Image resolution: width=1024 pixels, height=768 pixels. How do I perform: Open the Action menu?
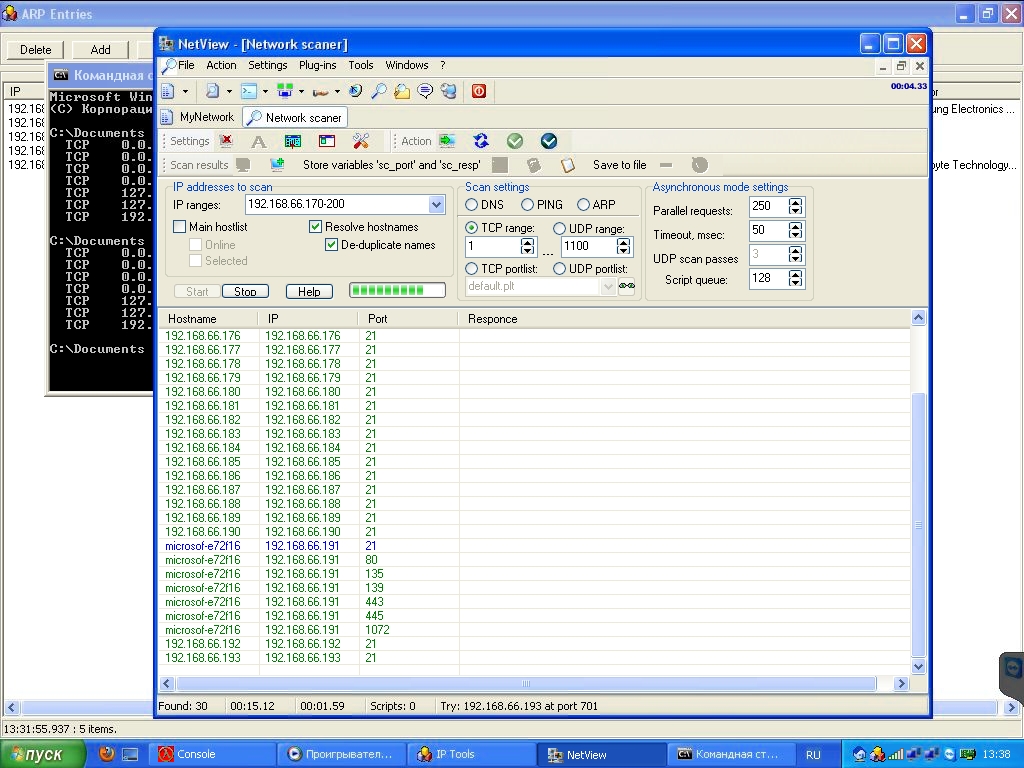pos(221,65)
